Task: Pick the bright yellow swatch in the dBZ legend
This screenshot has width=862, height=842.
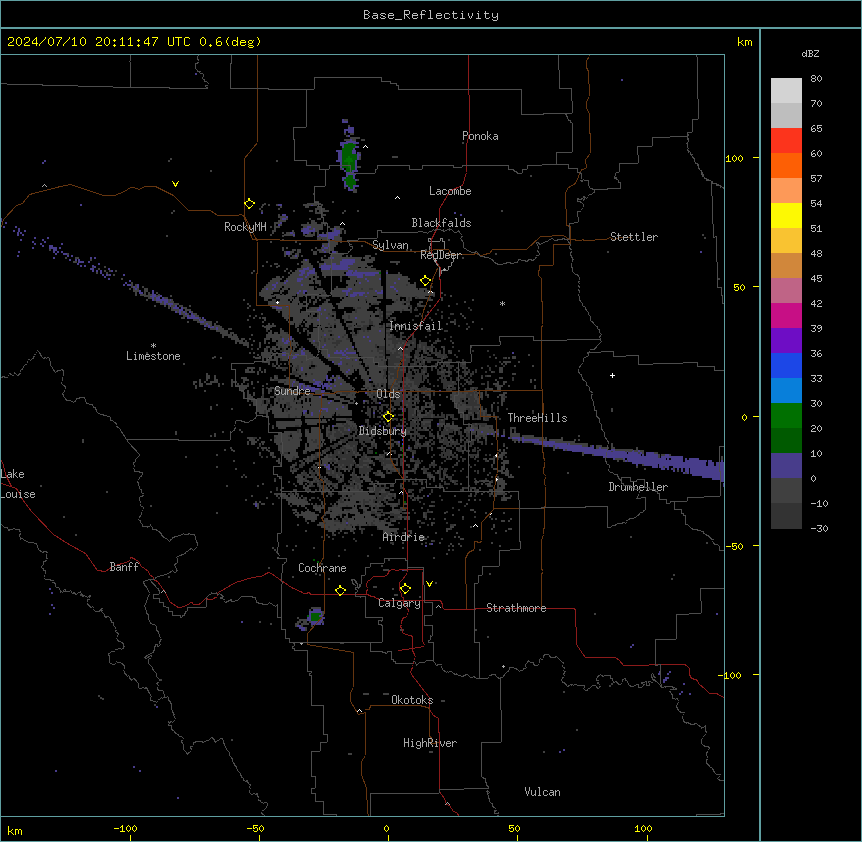Action: coord(786,215)
